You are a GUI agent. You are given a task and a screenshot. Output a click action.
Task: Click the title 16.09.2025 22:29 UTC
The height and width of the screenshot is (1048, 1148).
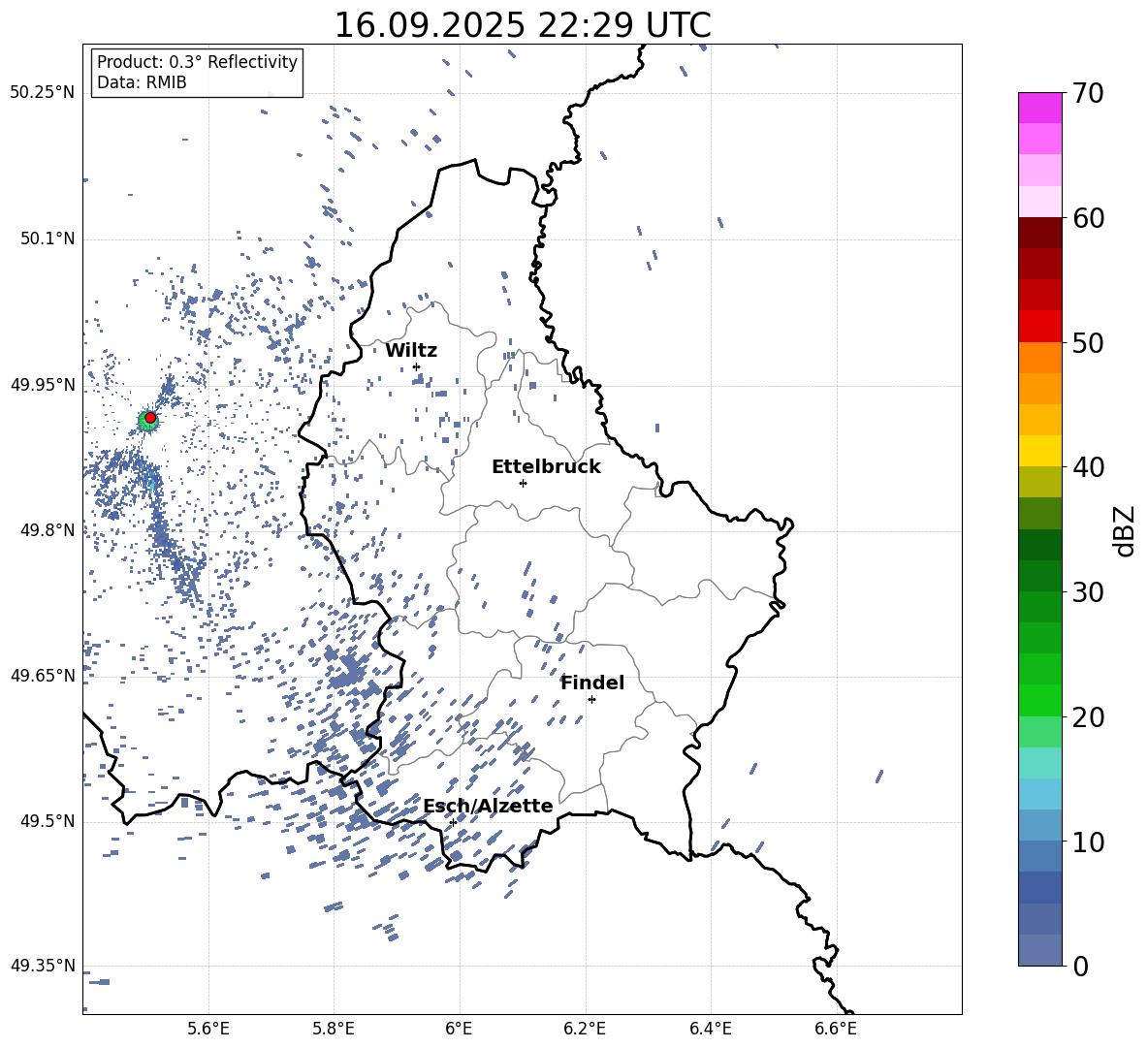tap(523, 25)
